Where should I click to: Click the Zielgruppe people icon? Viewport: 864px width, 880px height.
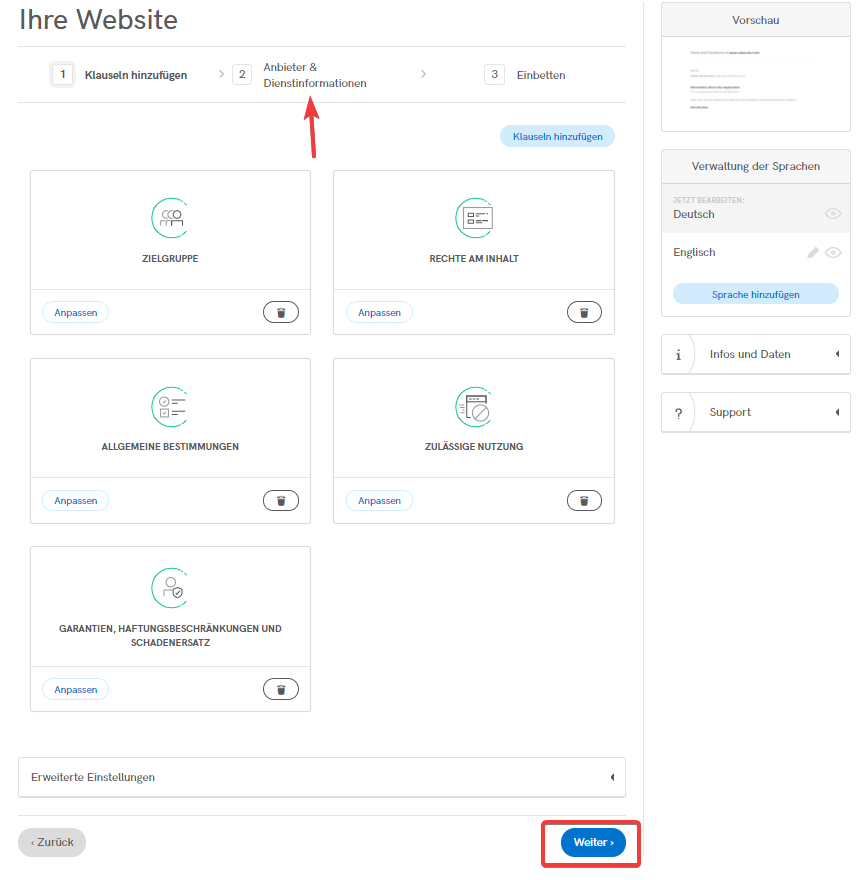click(170, 217)
